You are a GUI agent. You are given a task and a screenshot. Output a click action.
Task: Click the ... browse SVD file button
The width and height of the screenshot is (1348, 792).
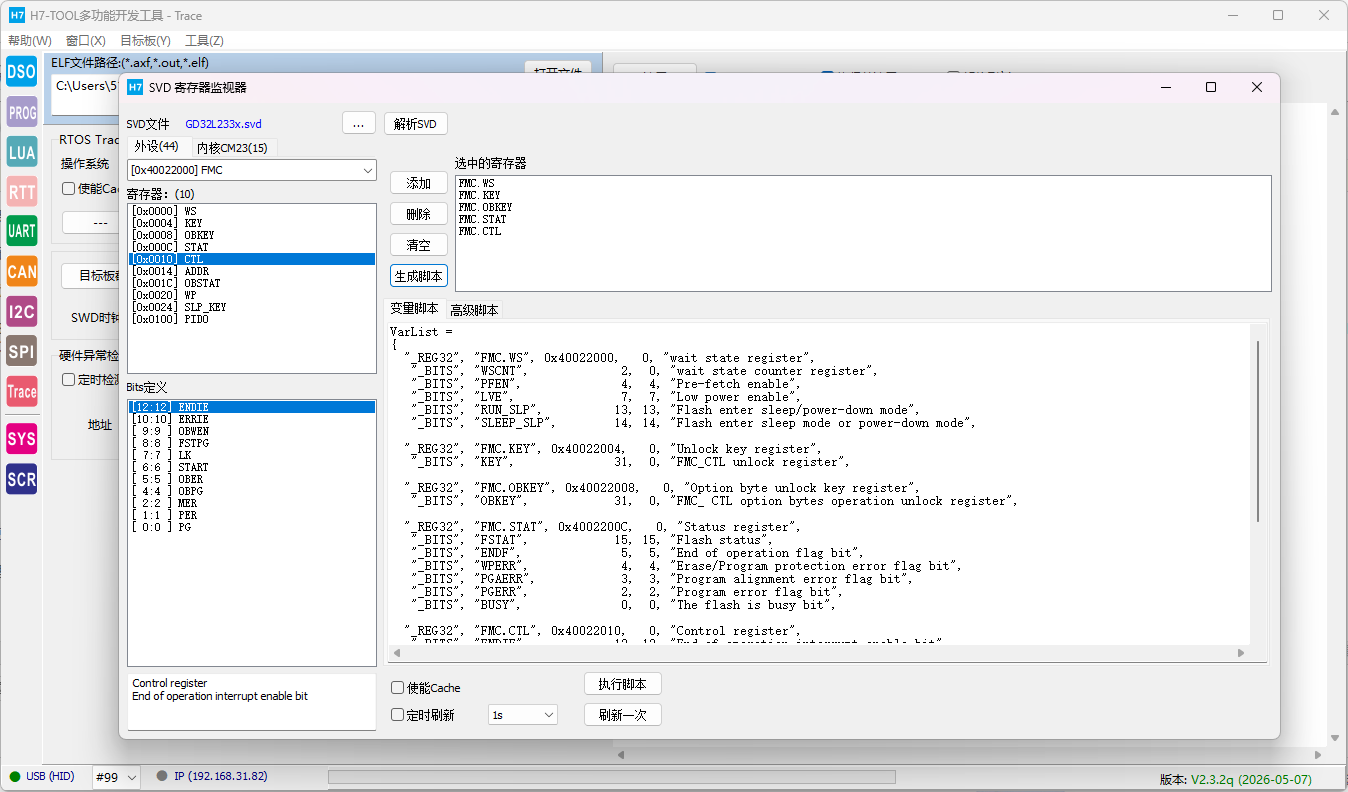pos(359,124)
